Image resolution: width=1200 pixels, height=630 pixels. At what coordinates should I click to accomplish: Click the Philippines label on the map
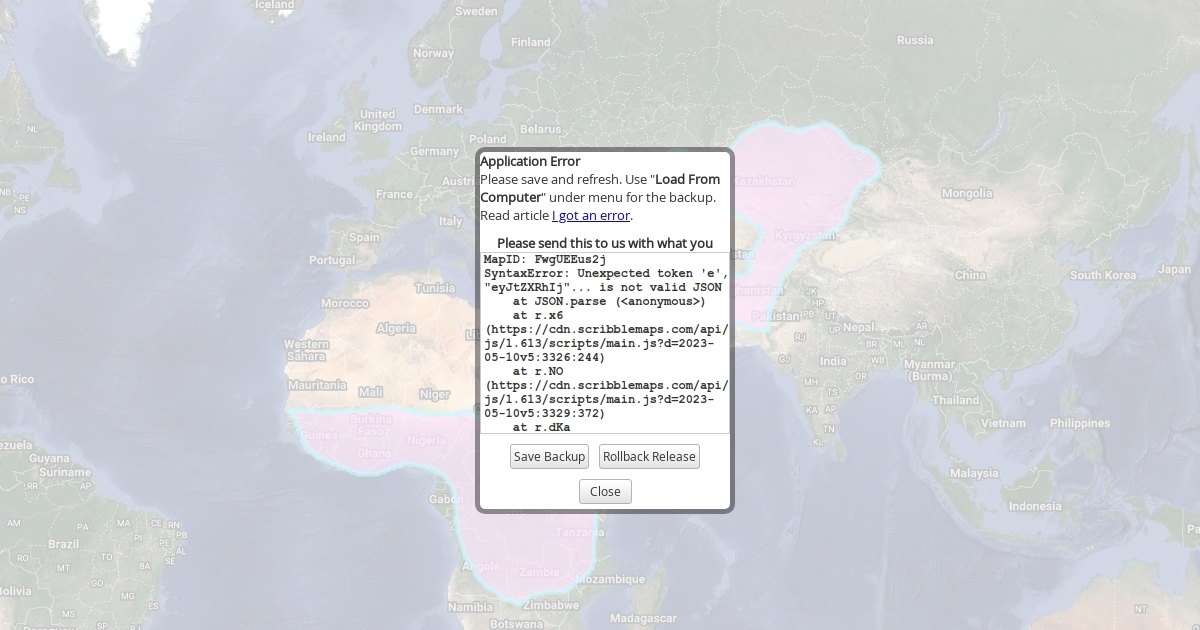point(1080,423)
